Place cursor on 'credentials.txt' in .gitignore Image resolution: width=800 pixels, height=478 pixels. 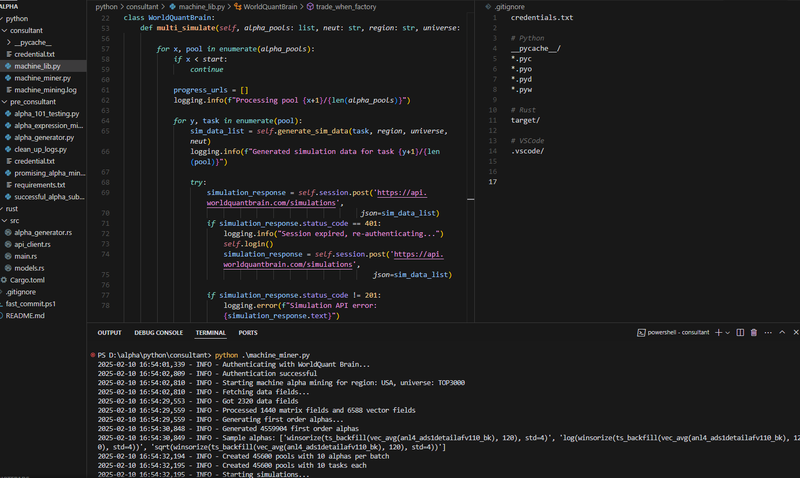(542, 17)
